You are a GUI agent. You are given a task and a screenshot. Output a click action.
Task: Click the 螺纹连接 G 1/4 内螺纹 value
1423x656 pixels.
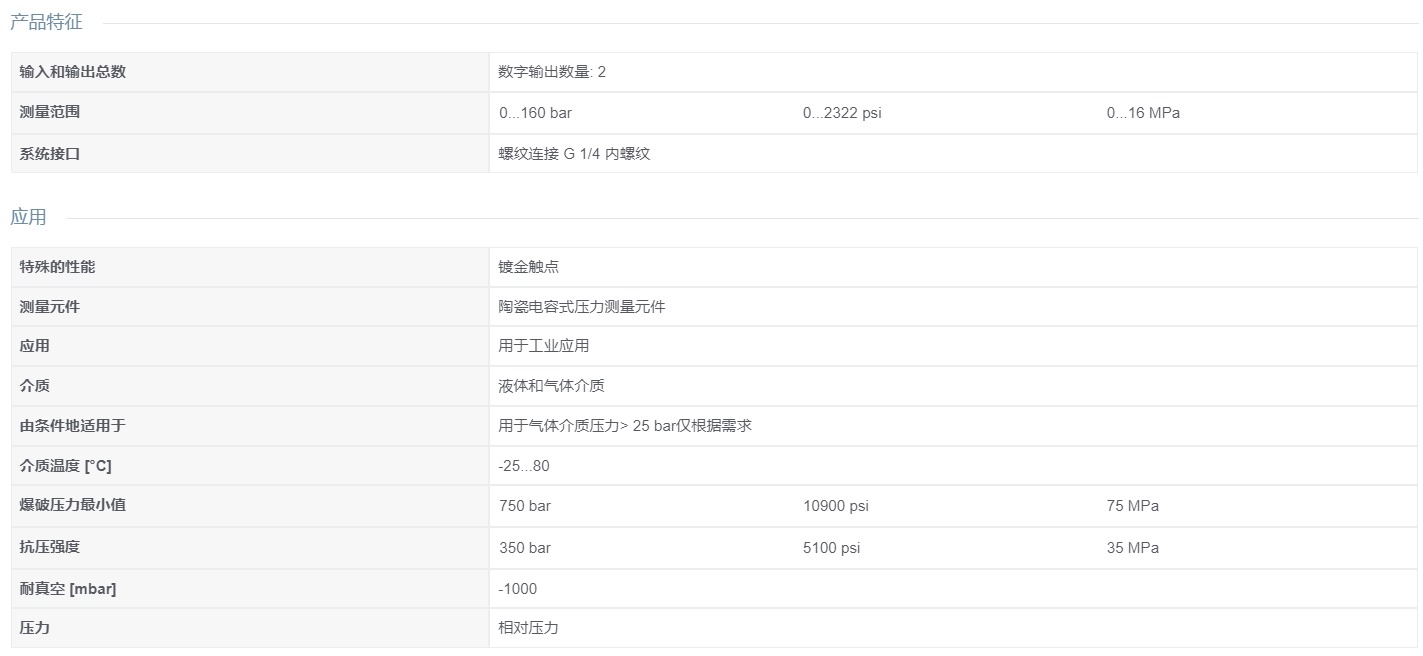coord(574,154)
